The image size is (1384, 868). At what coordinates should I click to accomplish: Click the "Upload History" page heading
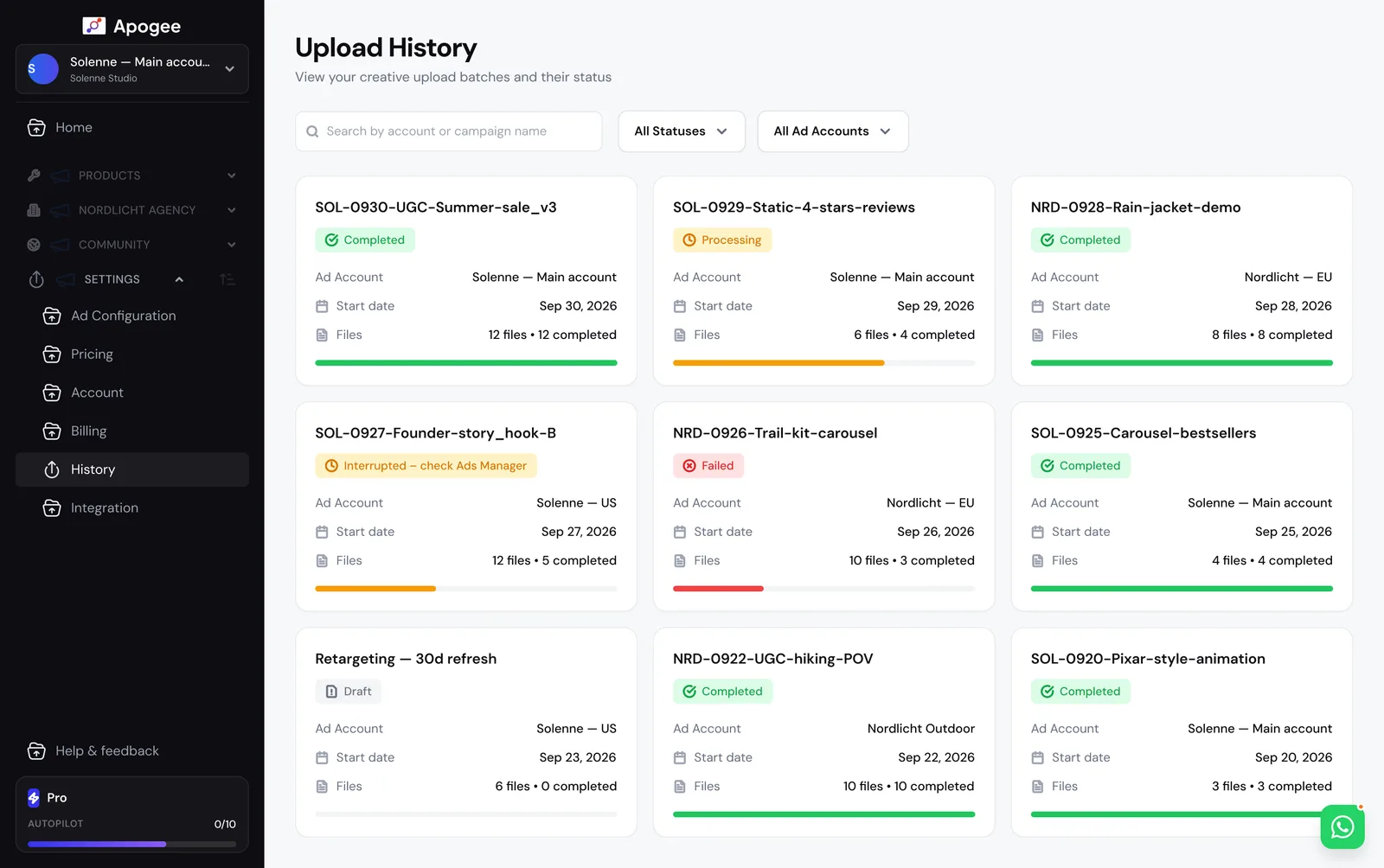click(386, 48)
